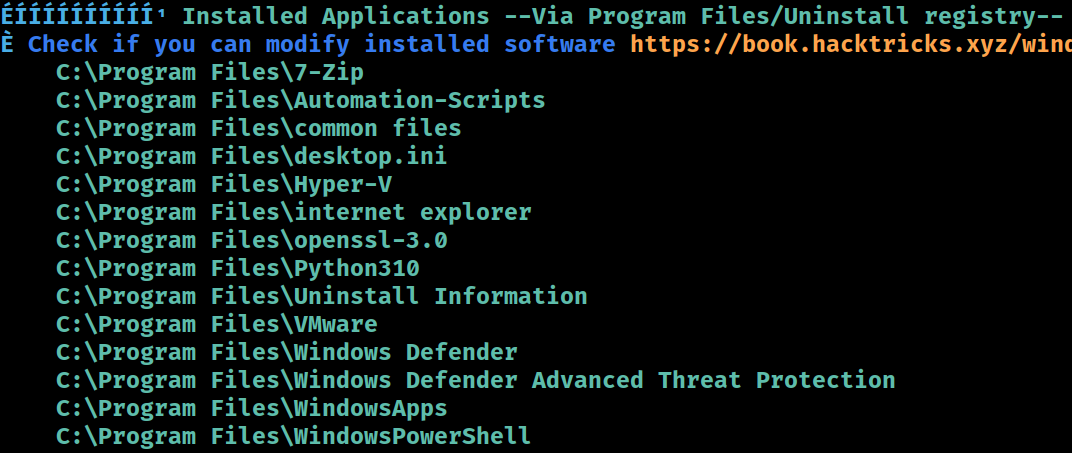Click the hacktricks.xyz URL link
The height and width of the screenshot is (453, 1072).
pyautogui.click(x=850, y=44)
